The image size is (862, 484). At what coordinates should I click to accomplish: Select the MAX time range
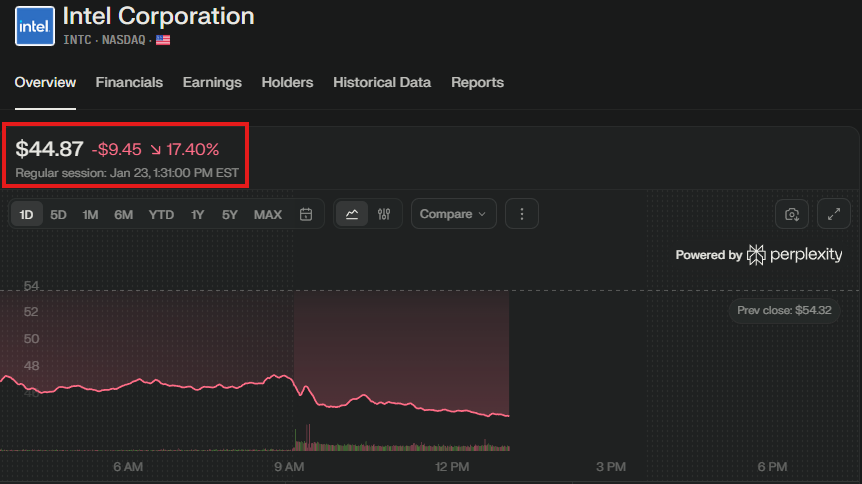tap(268, 214)
